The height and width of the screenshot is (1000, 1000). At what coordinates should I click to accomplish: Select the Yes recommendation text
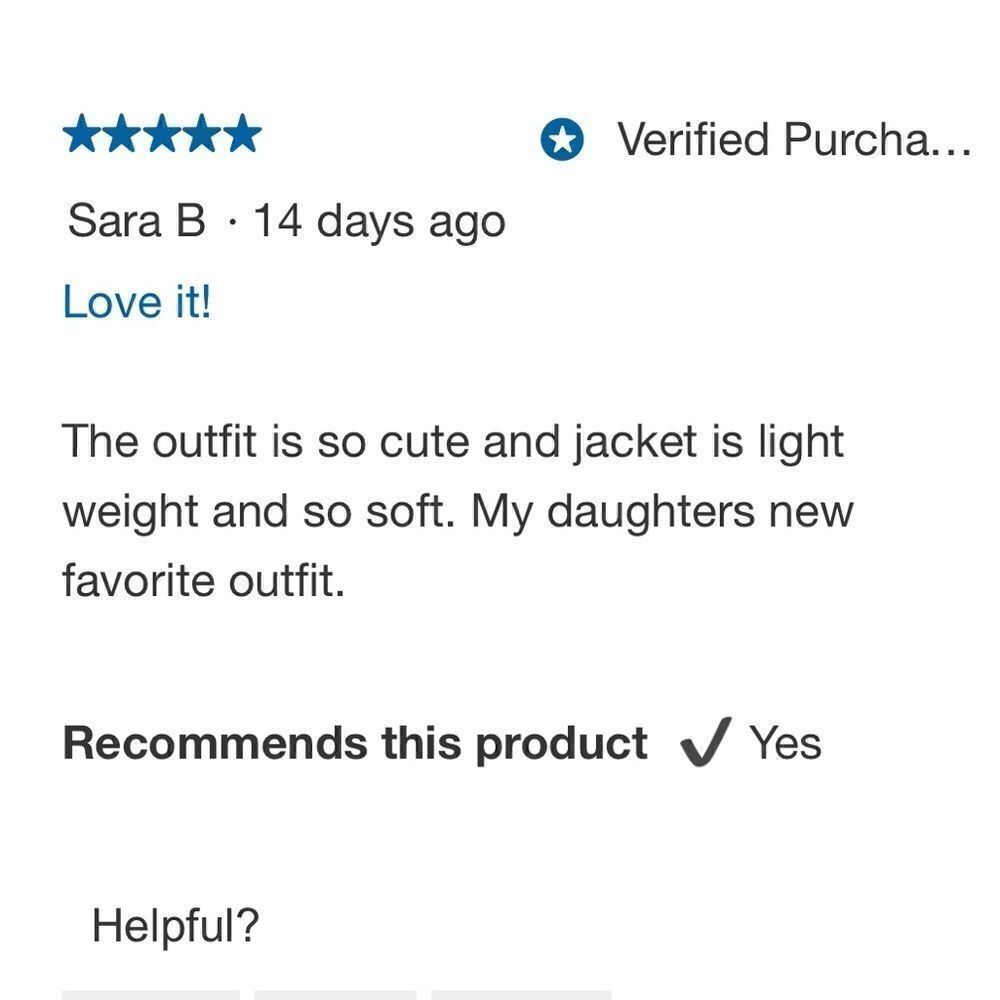pos(785,743)
